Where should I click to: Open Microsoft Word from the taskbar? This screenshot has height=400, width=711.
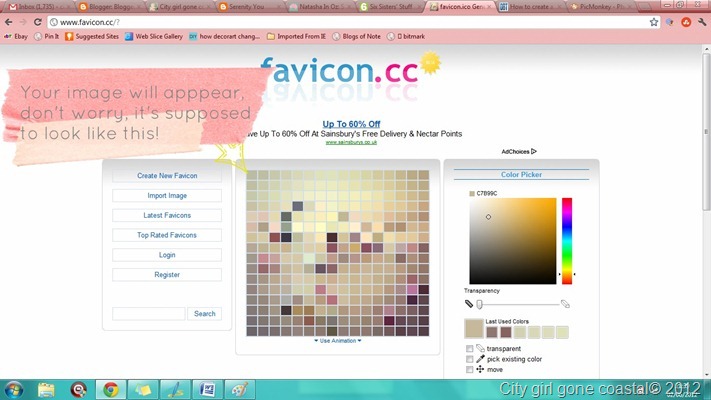click(x=207, y=390)
